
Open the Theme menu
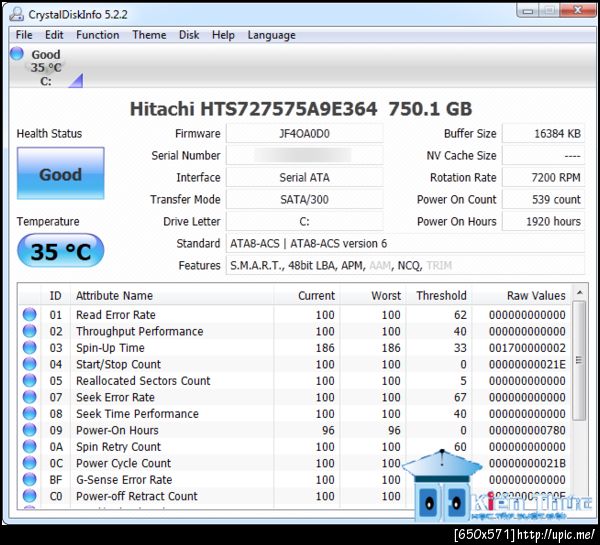click(149, 35)
